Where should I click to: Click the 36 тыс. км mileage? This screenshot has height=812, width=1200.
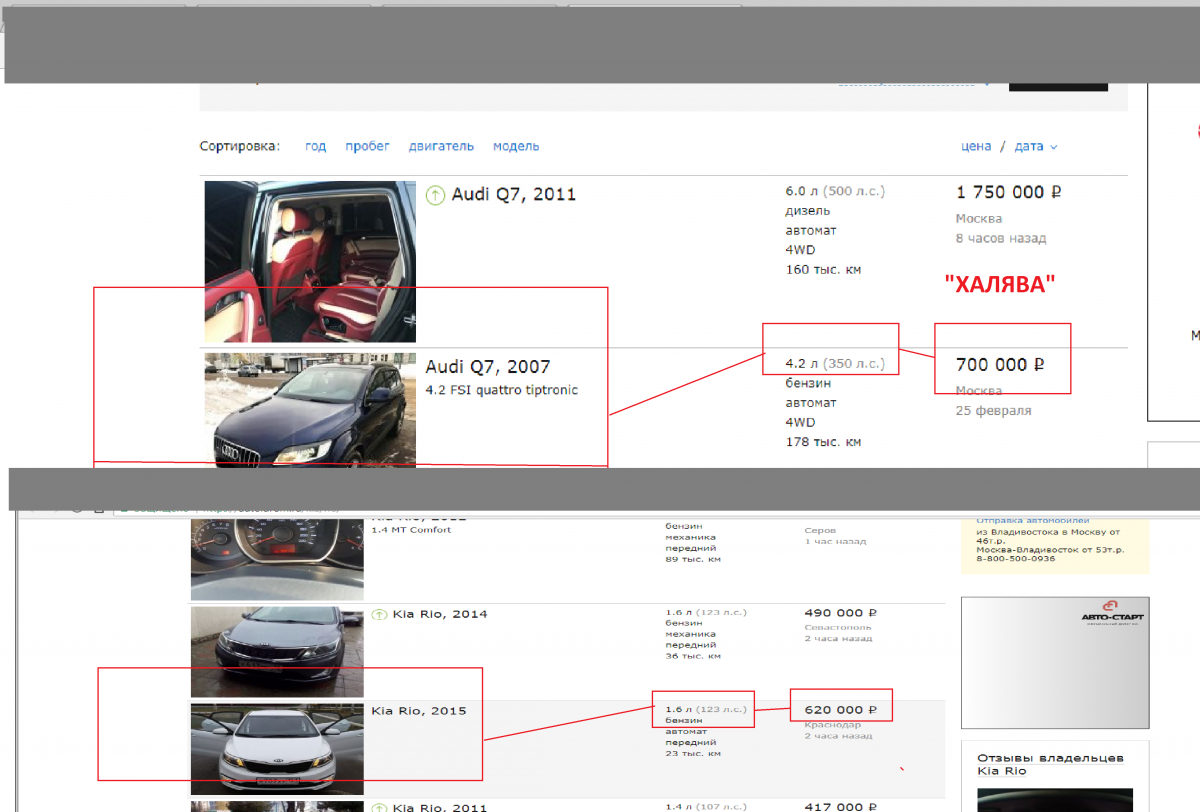693,656
